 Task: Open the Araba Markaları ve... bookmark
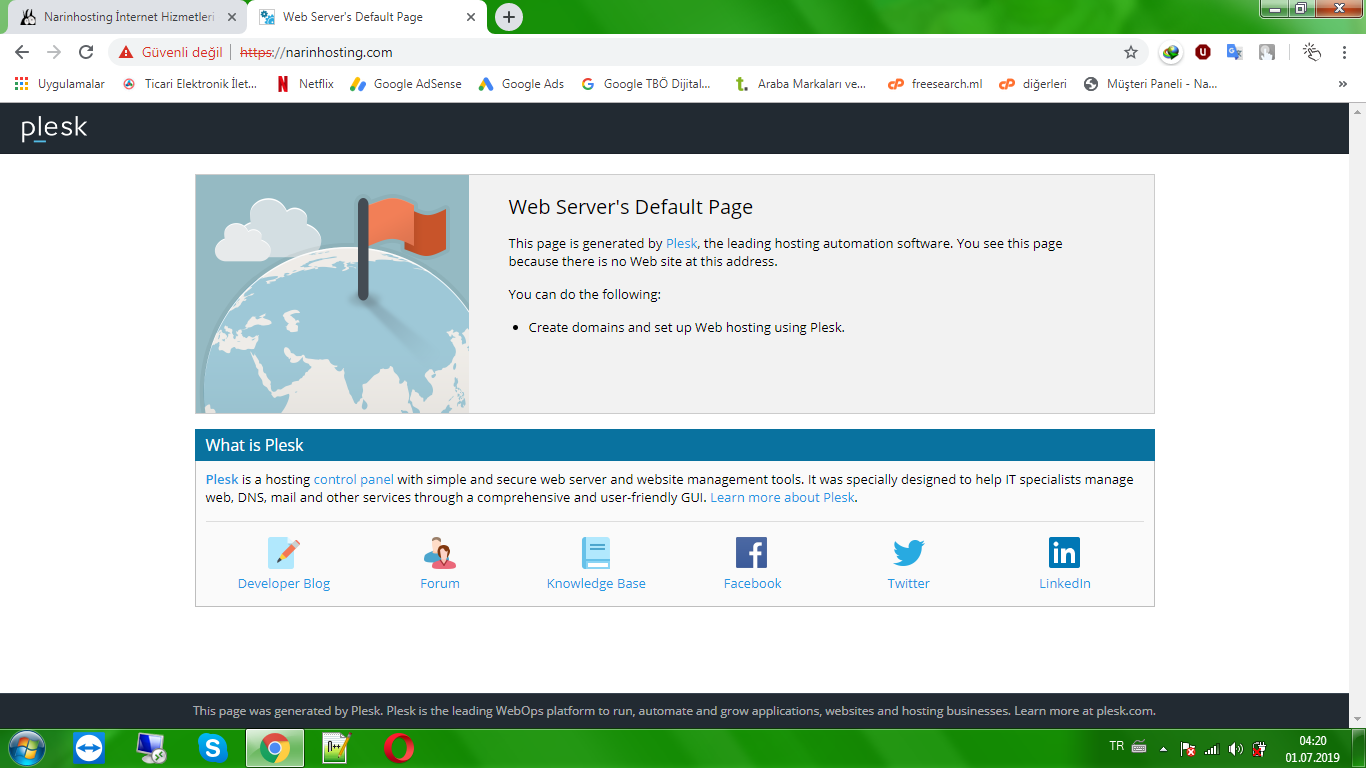tap(800, 84)
